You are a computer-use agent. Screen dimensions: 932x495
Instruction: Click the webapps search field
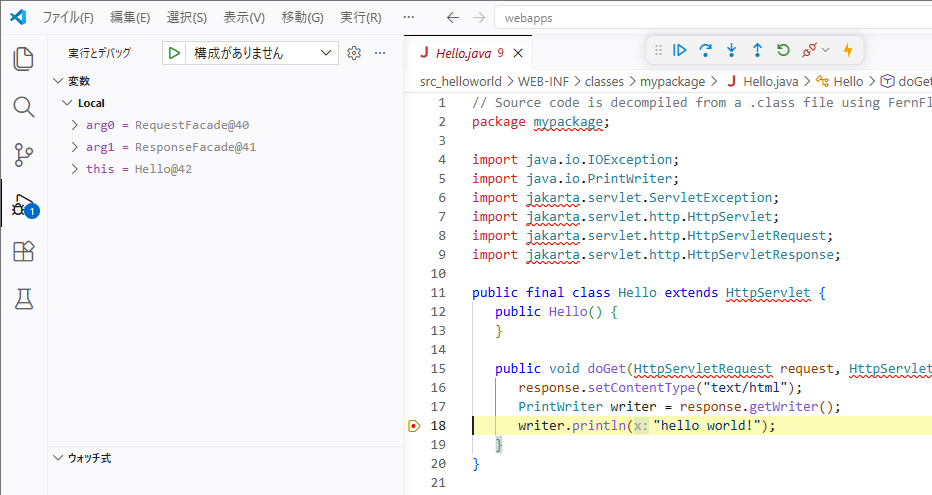[700, 17]
